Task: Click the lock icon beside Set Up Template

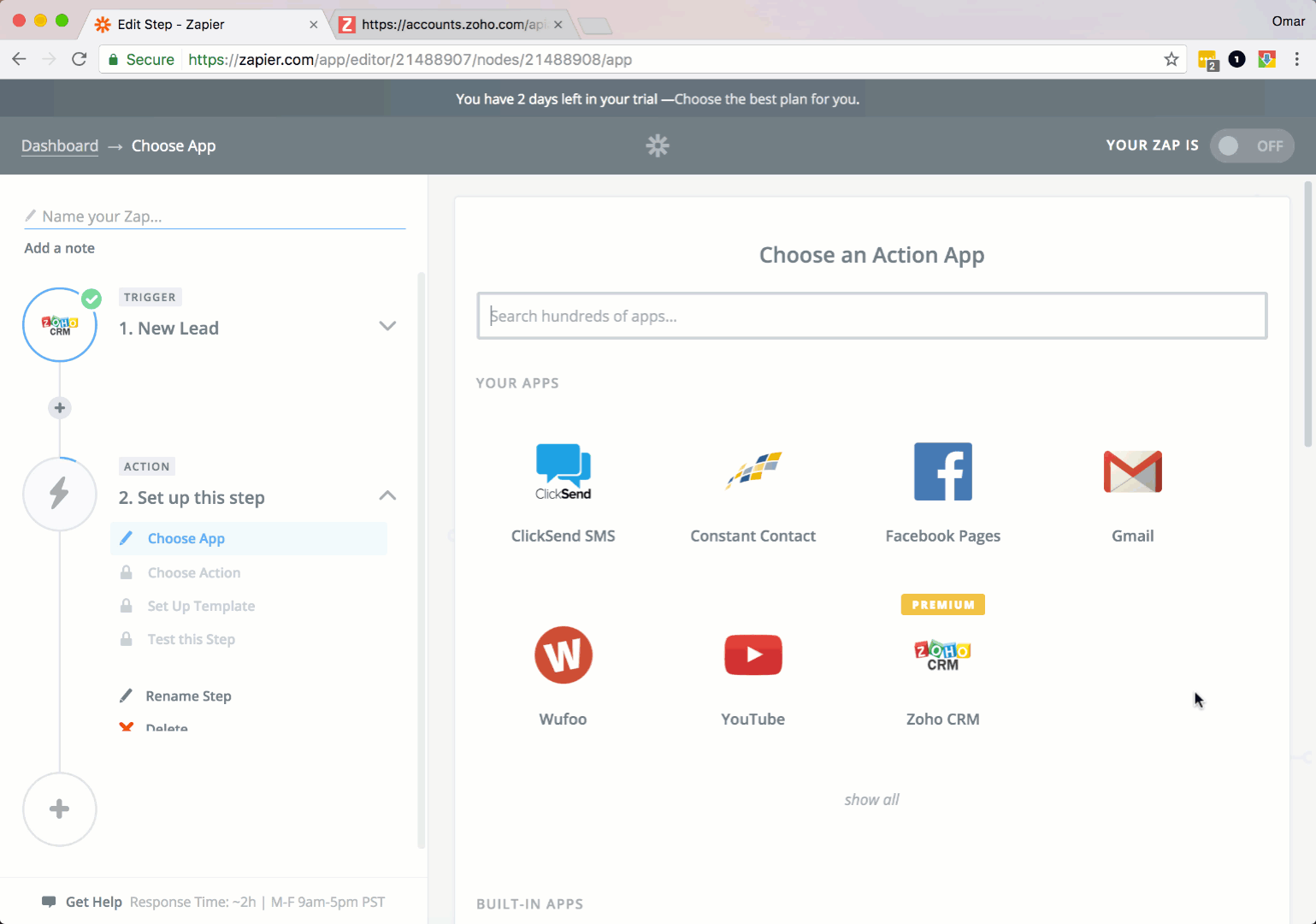Action: coord(126,606)
